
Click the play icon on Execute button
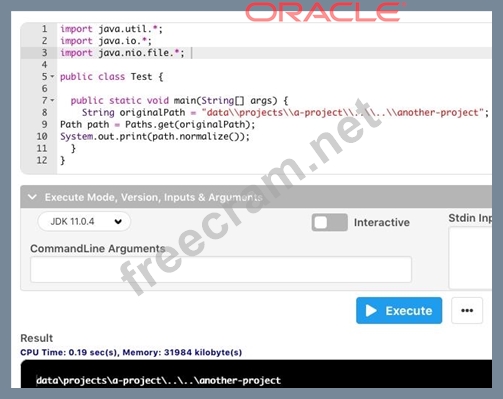point(371,310)
